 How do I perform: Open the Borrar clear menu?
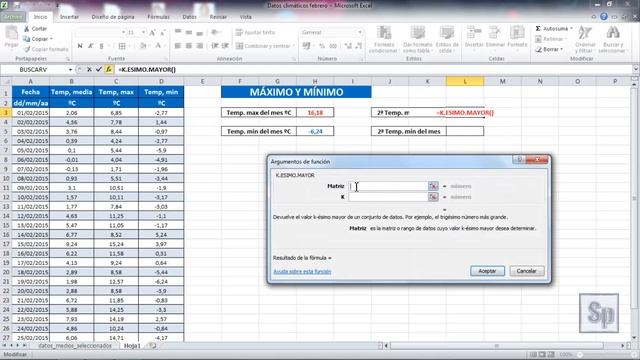click(549, 49)
